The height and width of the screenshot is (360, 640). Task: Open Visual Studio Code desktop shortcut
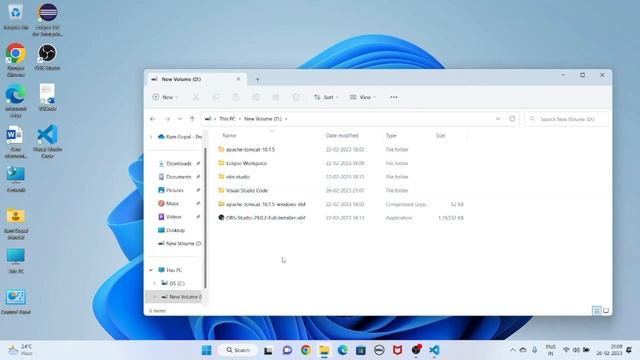click(x=47, y=141)
